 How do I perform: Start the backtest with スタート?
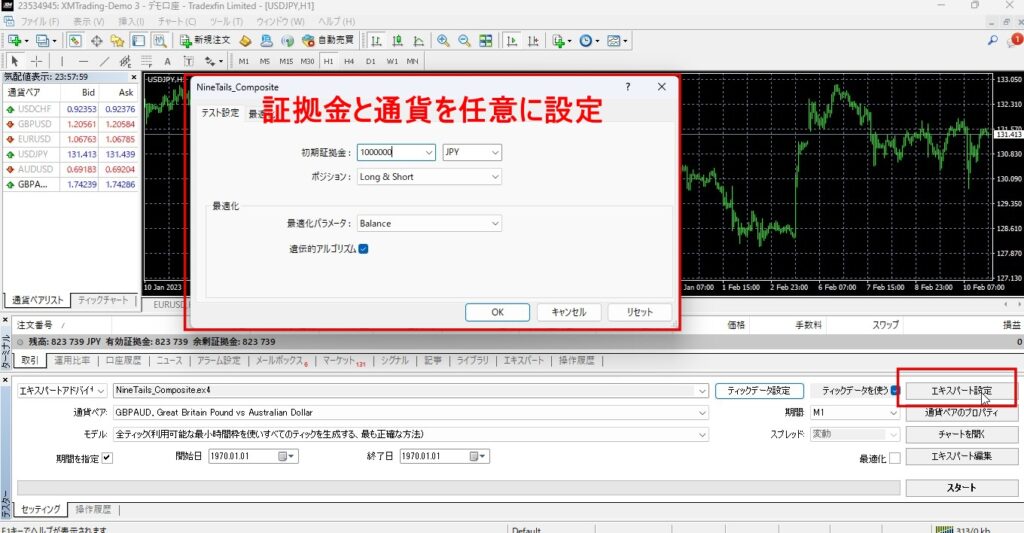click(961, 487)
